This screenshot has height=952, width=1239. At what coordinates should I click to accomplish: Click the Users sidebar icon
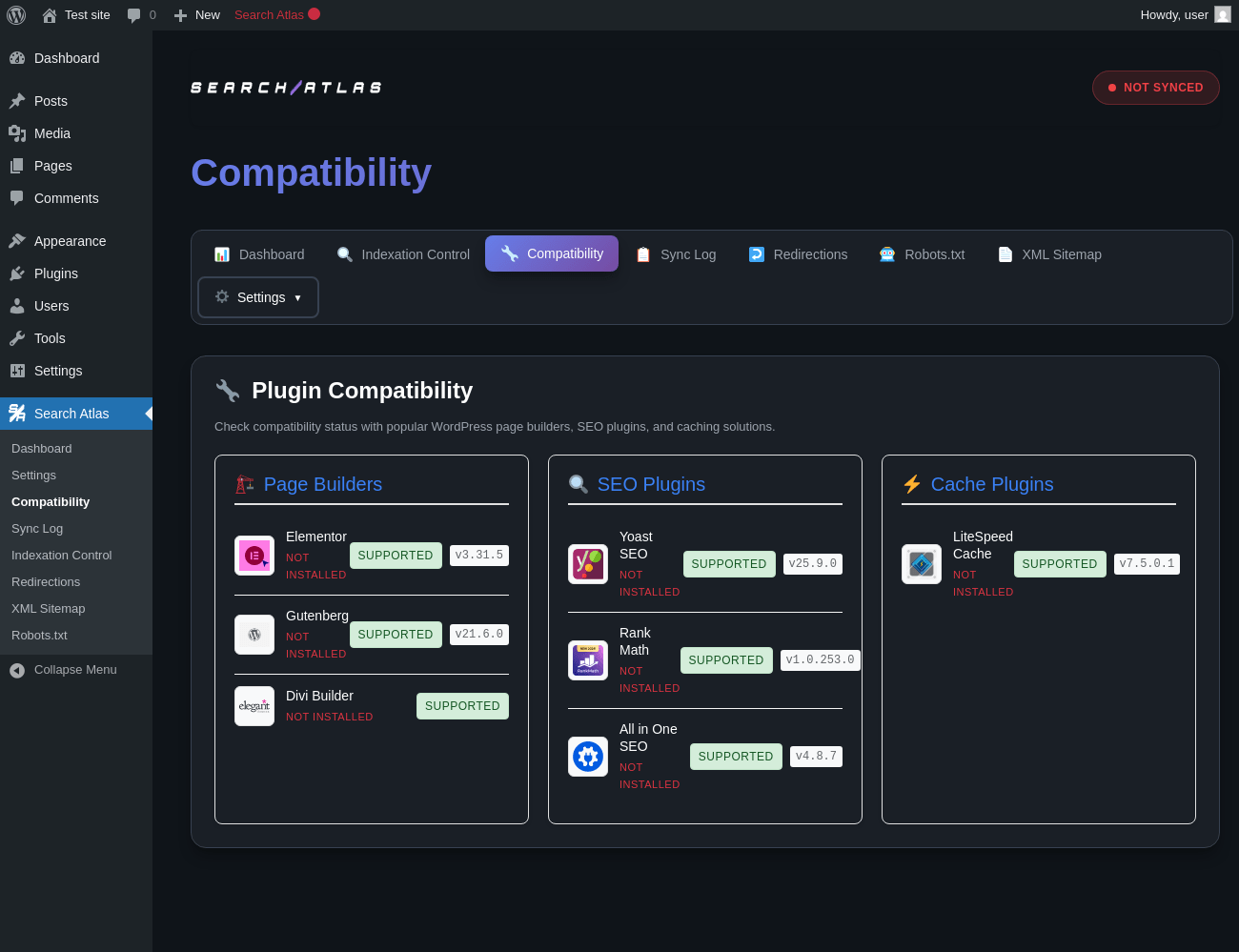(17, 306)
